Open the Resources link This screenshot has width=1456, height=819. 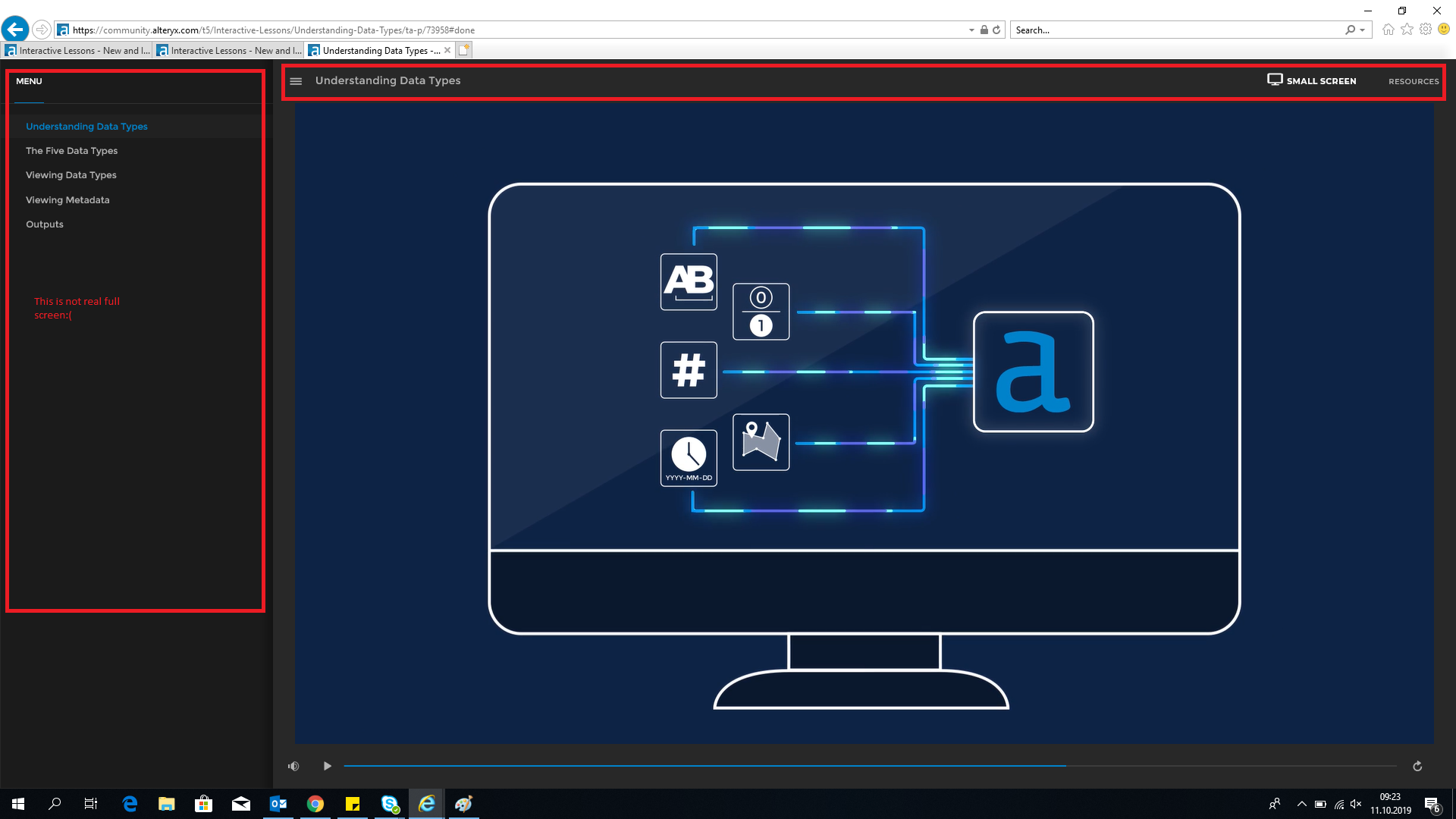pos(1413,81)
